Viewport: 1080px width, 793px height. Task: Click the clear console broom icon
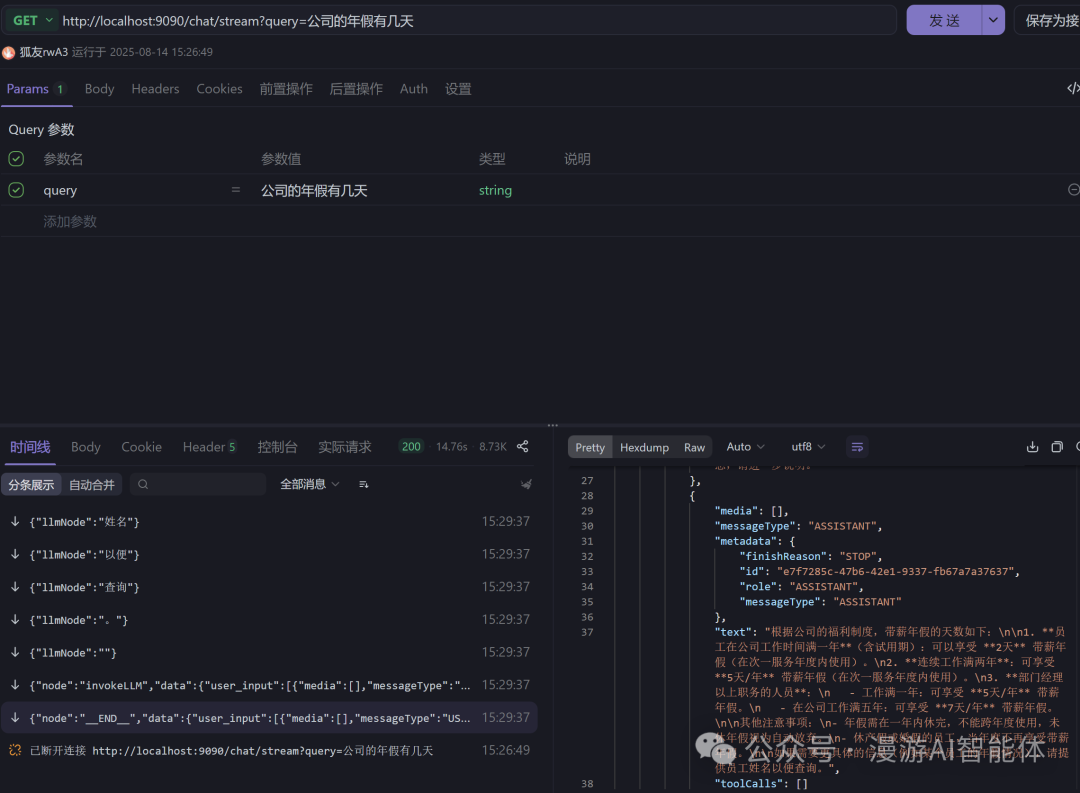(x=527, y=484)
